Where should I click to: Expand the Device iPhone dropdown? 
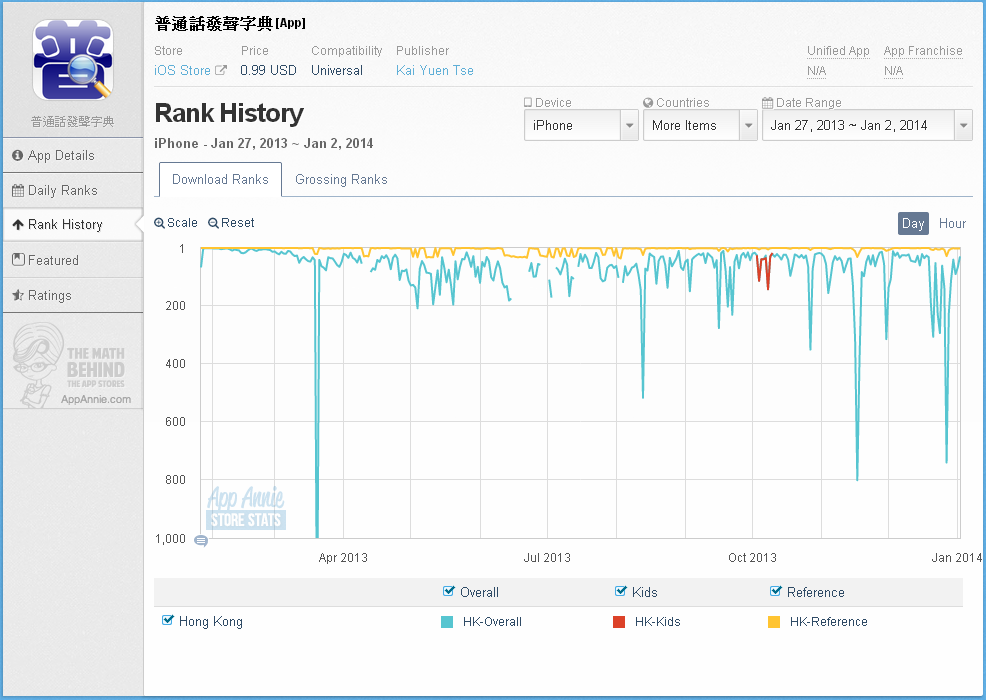(x=581, y=126)
